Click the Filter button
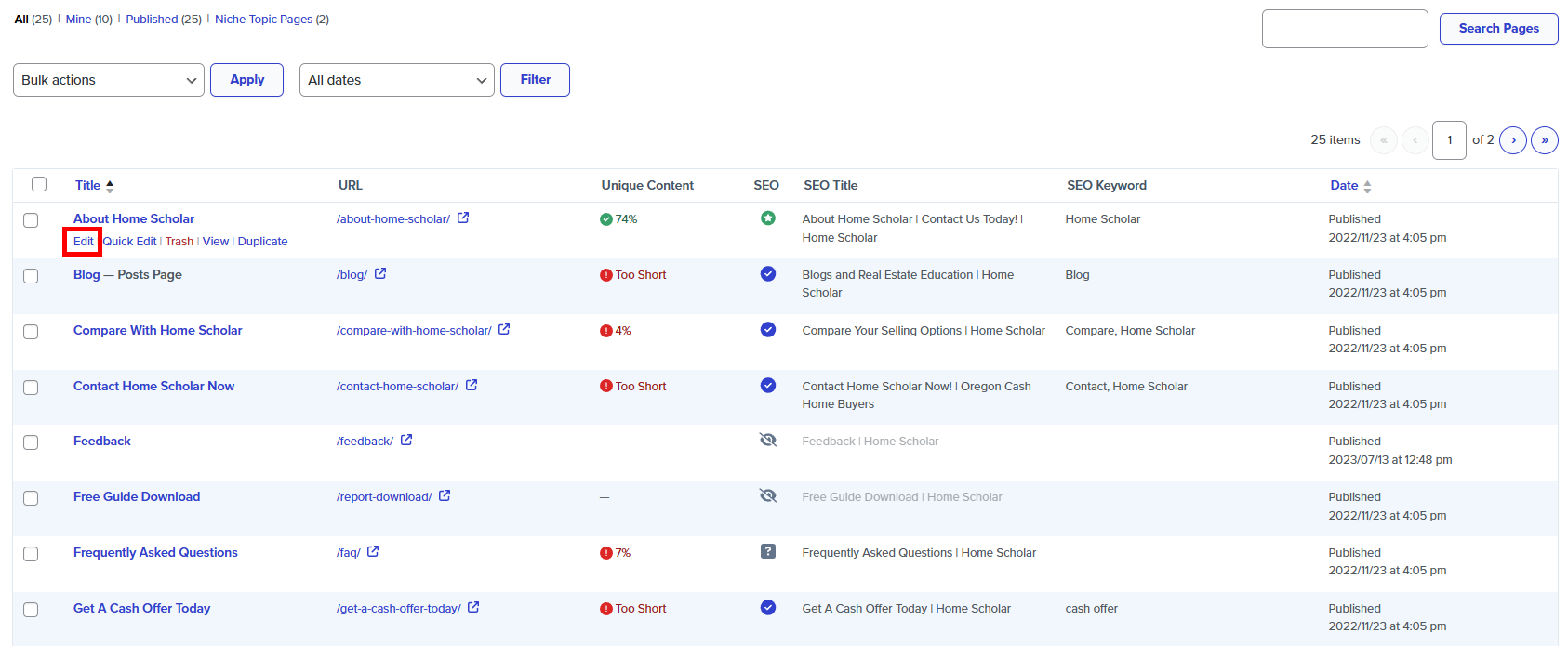The height and width of the screenshot is (646, 1568). pos(535,80)
